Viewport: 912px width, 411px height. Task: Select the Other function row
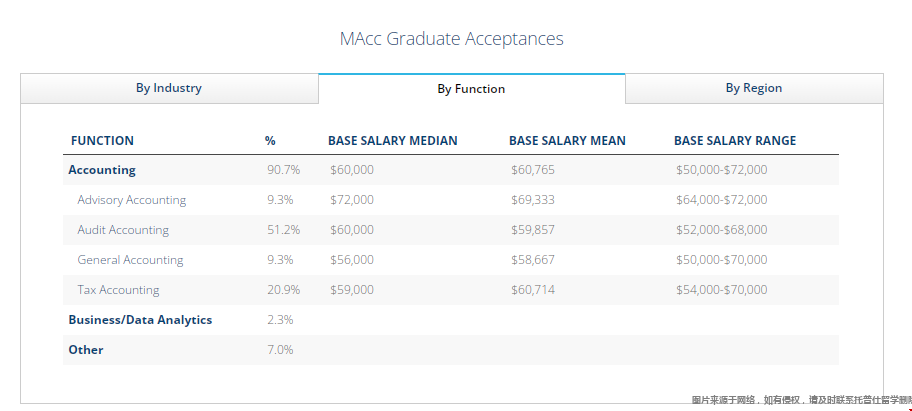coord(86,350)
